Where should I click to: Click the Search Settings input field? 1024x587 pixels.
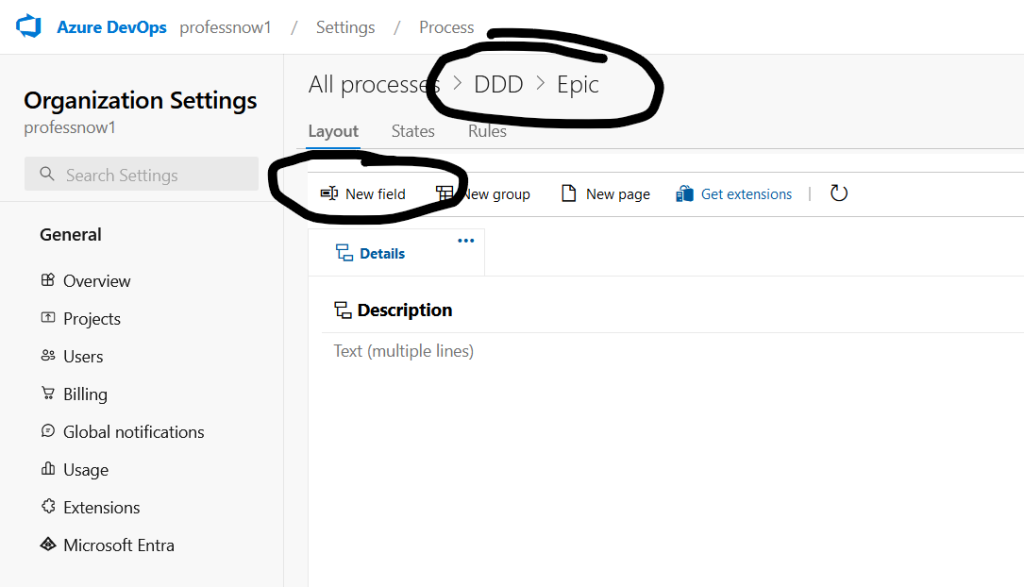142,175
